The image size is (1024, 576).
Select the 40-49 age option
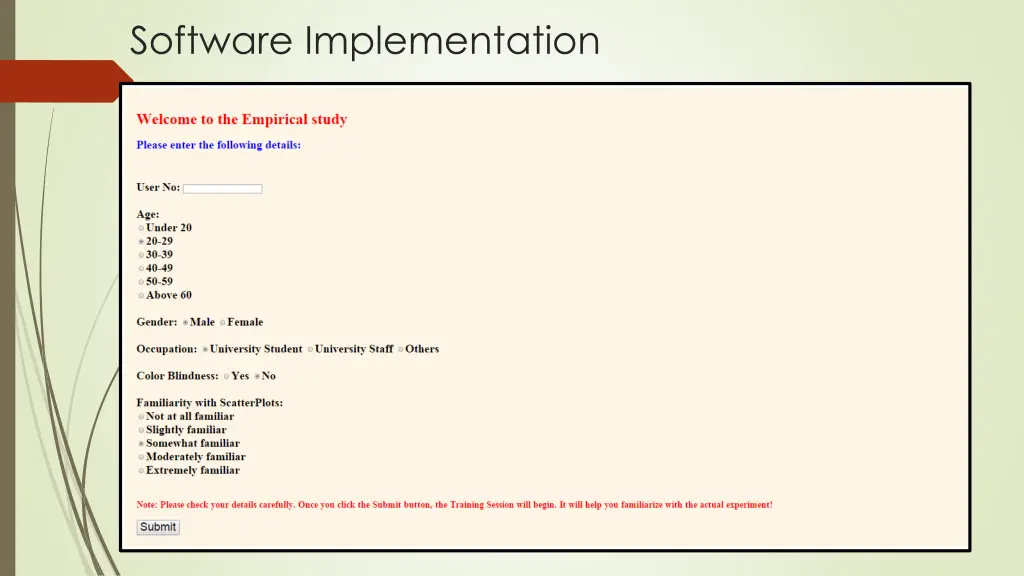point(141,268)
